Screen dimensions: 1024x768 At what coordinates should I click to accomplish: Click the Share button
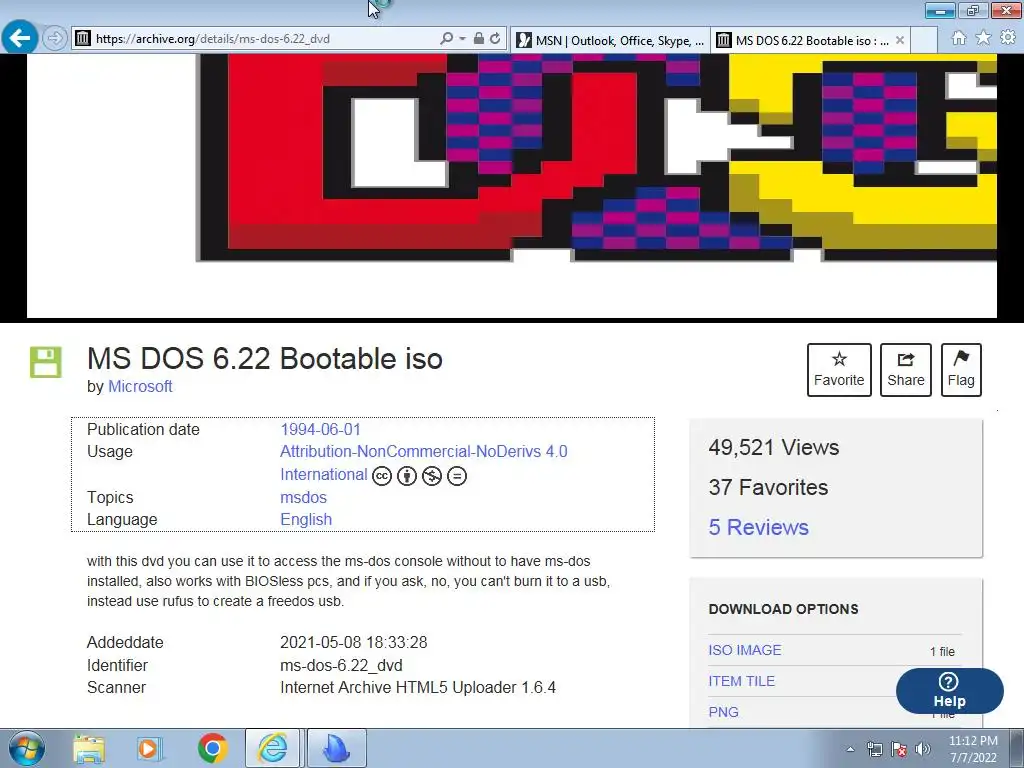[906, 370]
